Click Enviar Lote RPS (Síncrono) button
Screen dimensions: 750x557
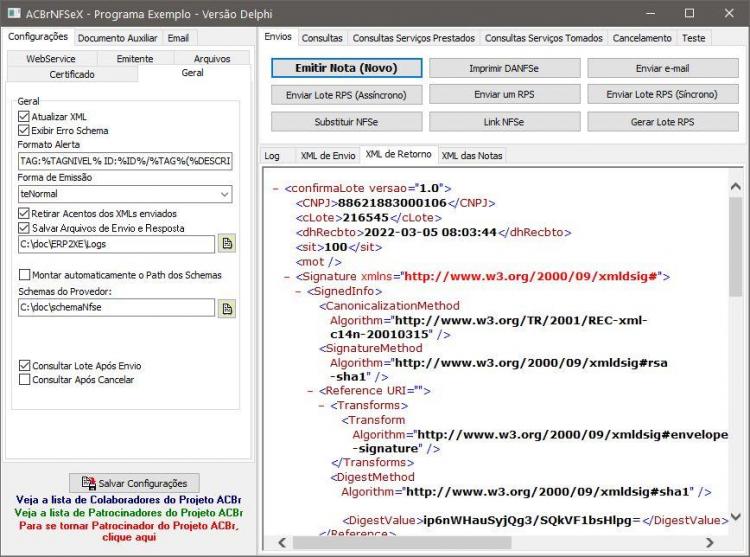coord(662,95)
